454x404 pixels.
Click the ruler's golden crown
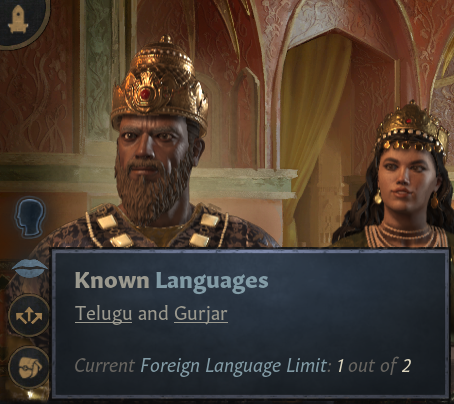pyautogui.click(x=159, y=83)
